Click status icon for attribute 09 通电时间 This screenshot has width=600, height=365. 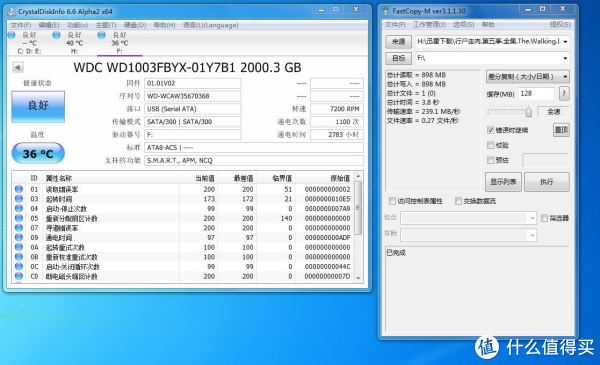coord(19,237)
